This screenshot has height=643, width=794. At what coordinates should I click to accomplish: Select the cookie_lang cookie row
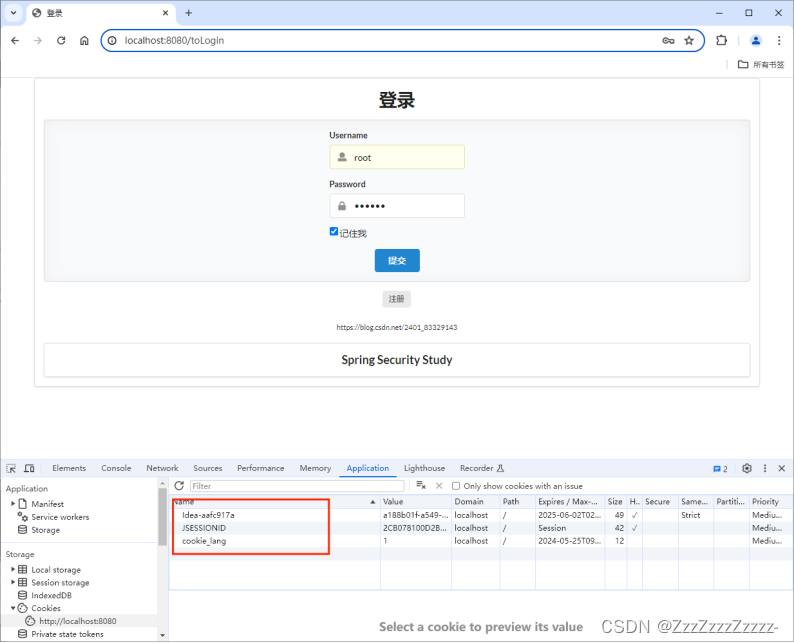(481, 541)
